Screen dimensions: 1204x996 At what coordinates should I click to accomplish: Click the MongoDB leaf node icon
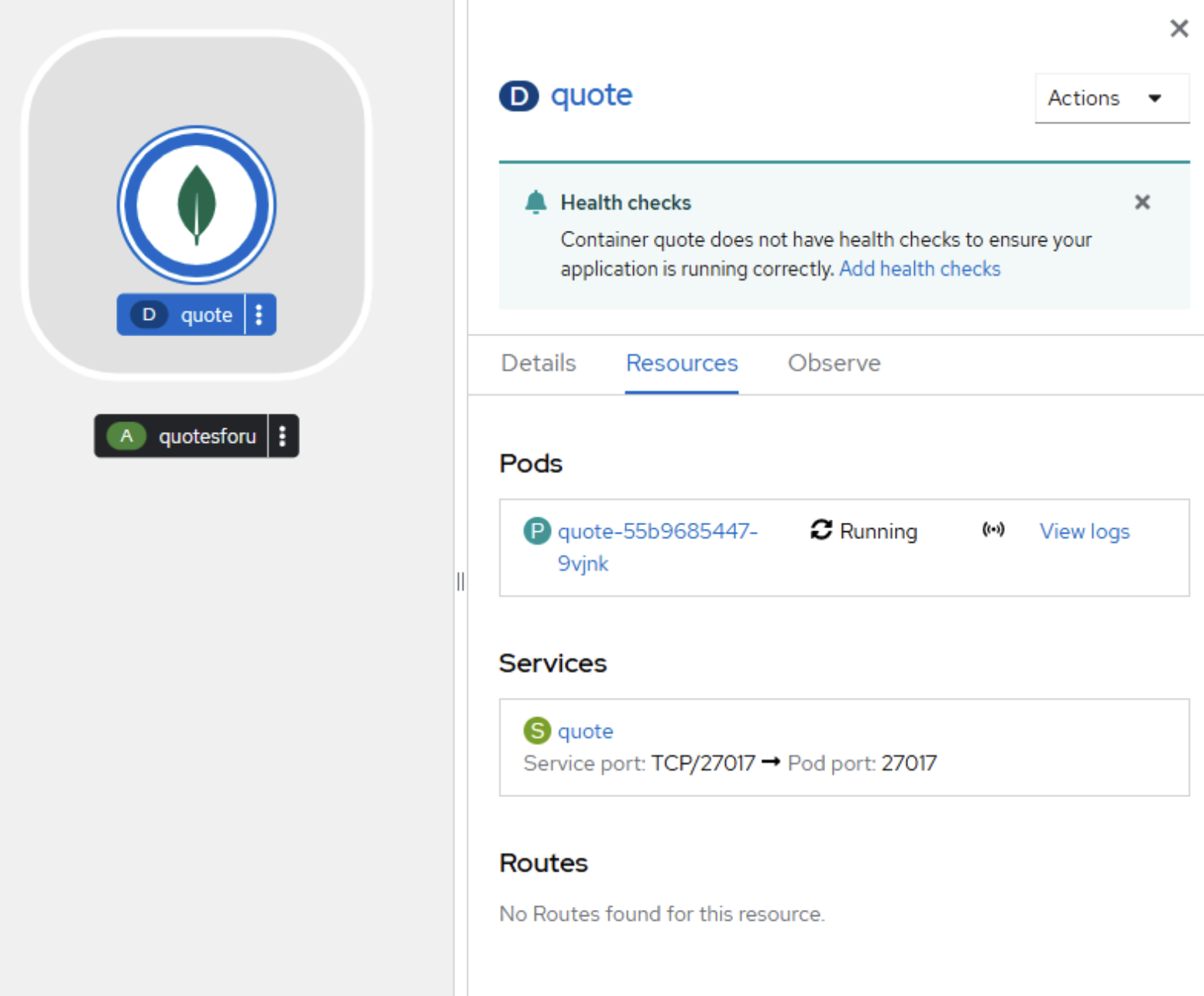click(x=196, y=205)
